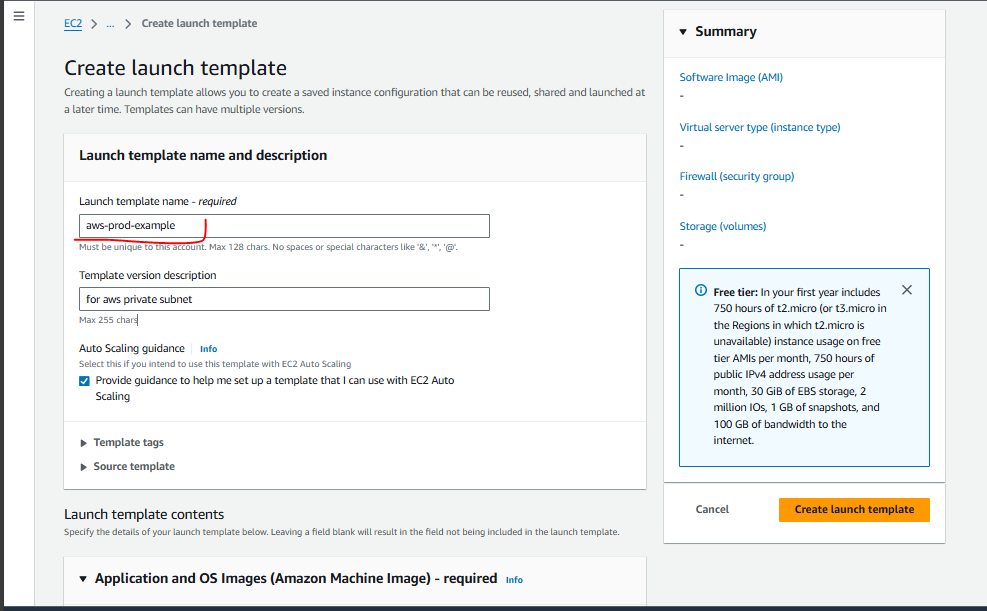Collapse the Summary panel arrow

pos(683,32)
